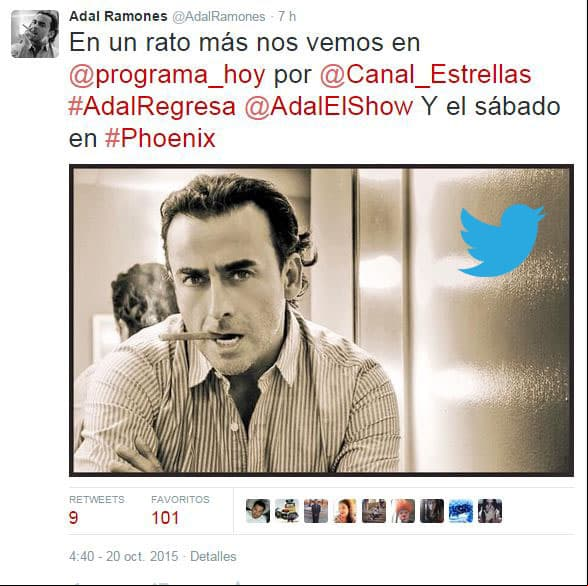Open the man in suit avatar
Image resolution: width=588 pixels, height=586 pixels.
pyautogui.click(x=316, y=511)
